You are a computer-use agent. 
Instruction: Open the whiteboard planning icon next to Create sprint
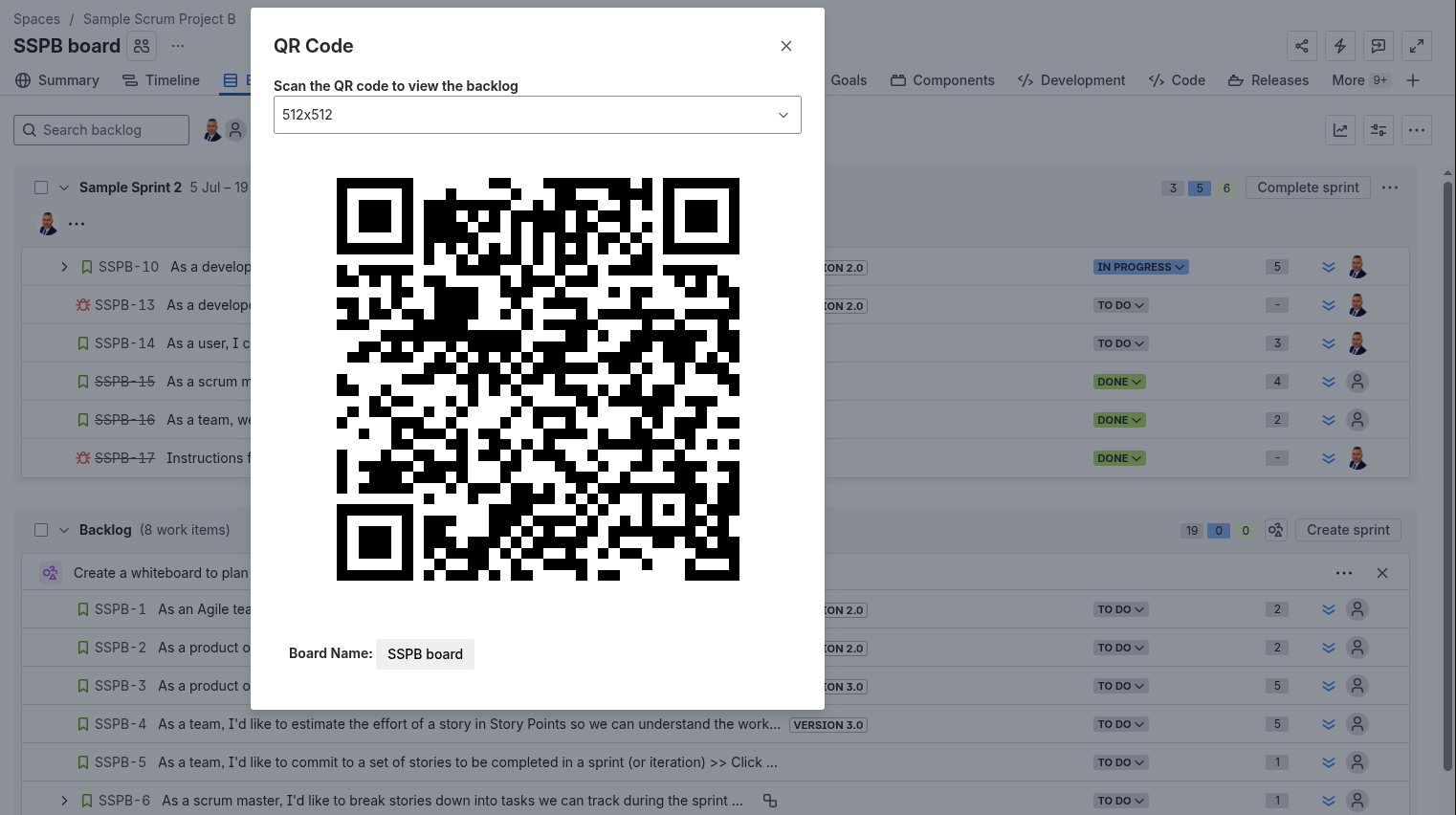pos(1276,530)
